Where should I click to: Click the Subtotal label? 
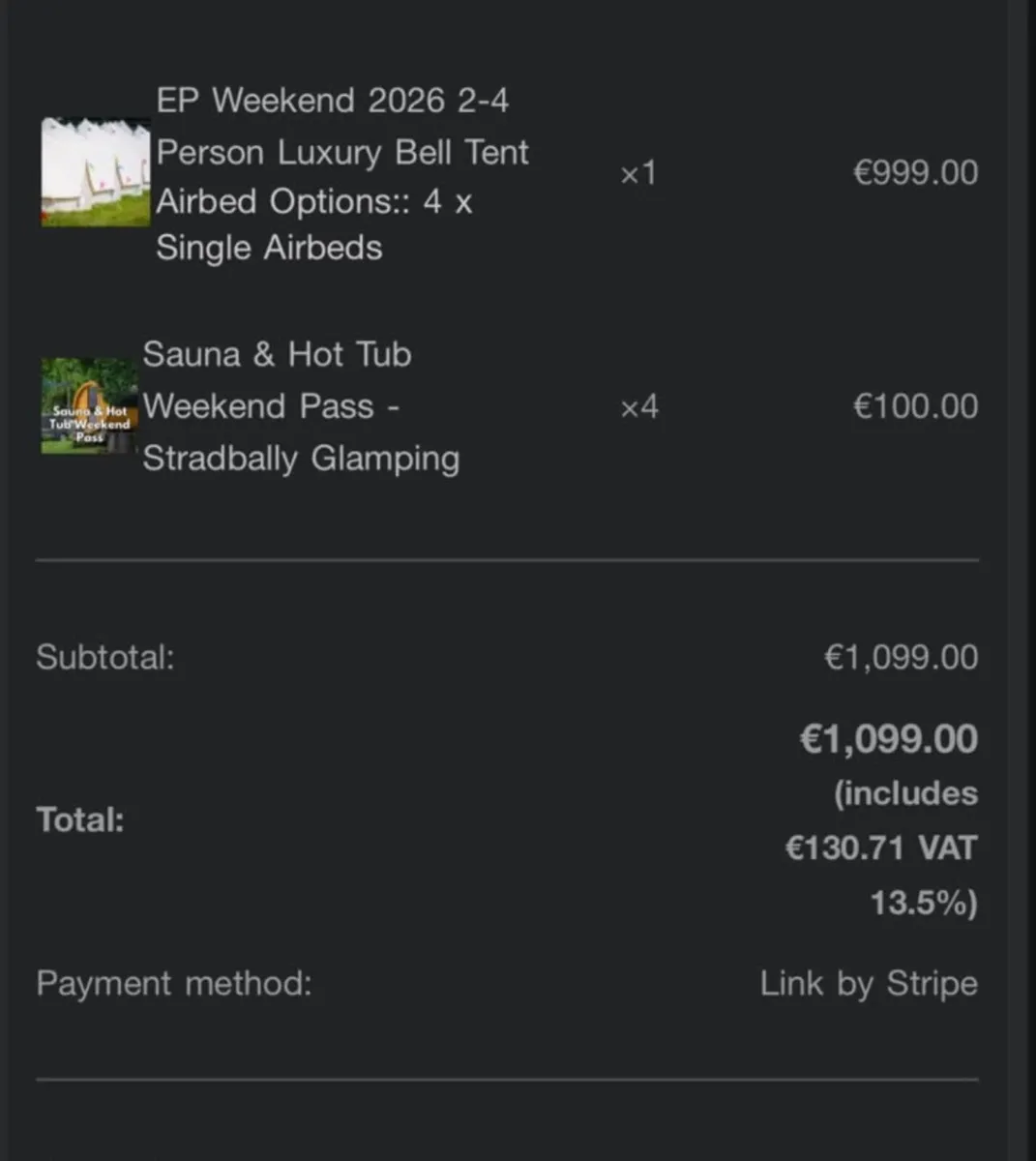coord(105,657)
